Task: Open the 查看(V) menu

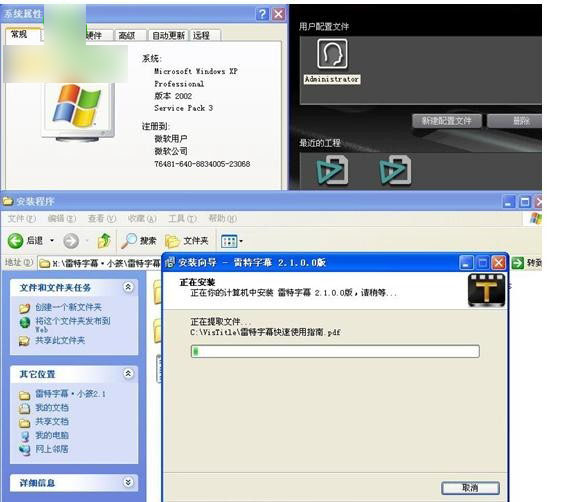Action: click(102, 219)
